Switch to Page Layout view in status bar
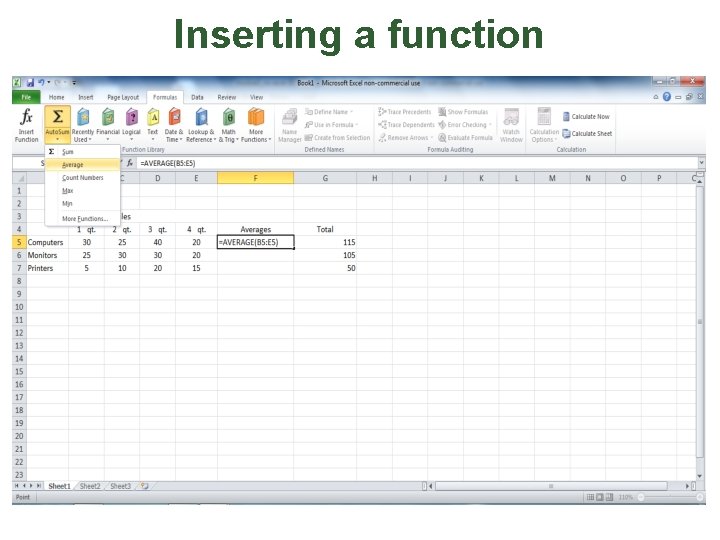Viewport: 720px width, 540px height. pyautogui.click(x=600, y=497)
